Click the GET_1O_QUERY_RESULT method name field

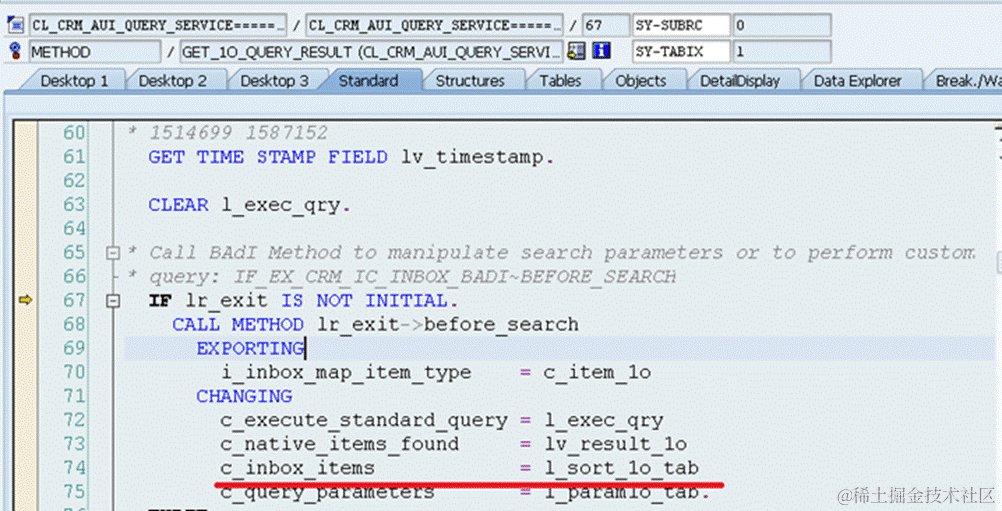pos(371,52)
